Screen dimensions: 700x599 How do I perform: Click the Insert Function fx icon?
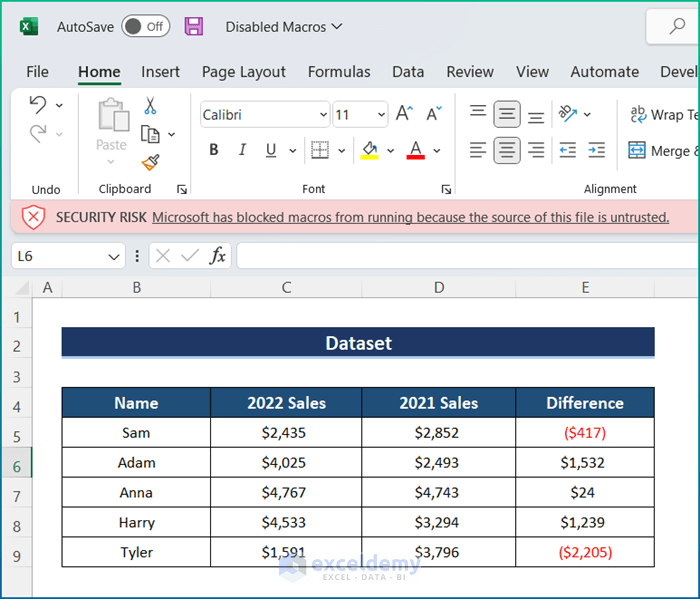pos(217,256)
